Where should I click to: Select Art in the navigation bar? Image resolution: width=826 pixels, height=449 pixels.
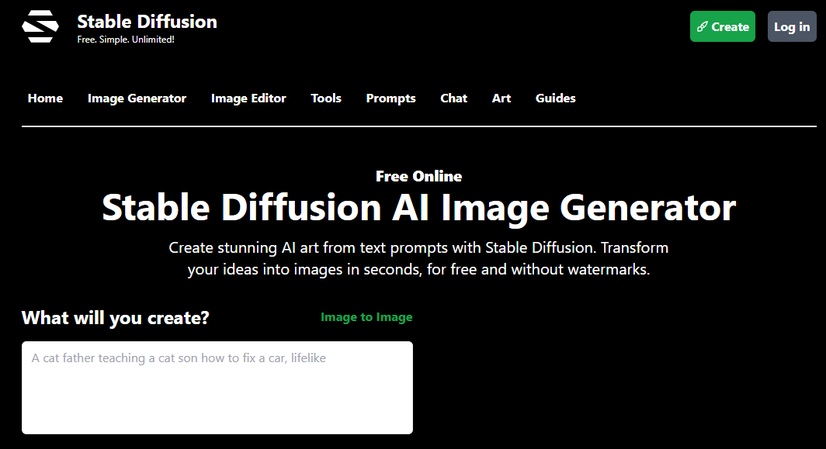click(x=502, y=98)
